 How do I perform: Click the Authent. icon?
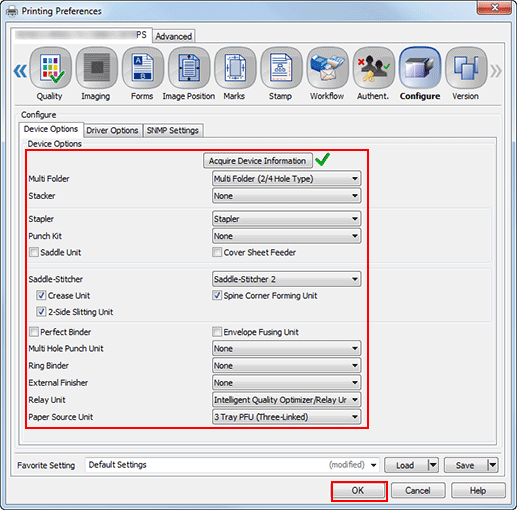[374, 68]
